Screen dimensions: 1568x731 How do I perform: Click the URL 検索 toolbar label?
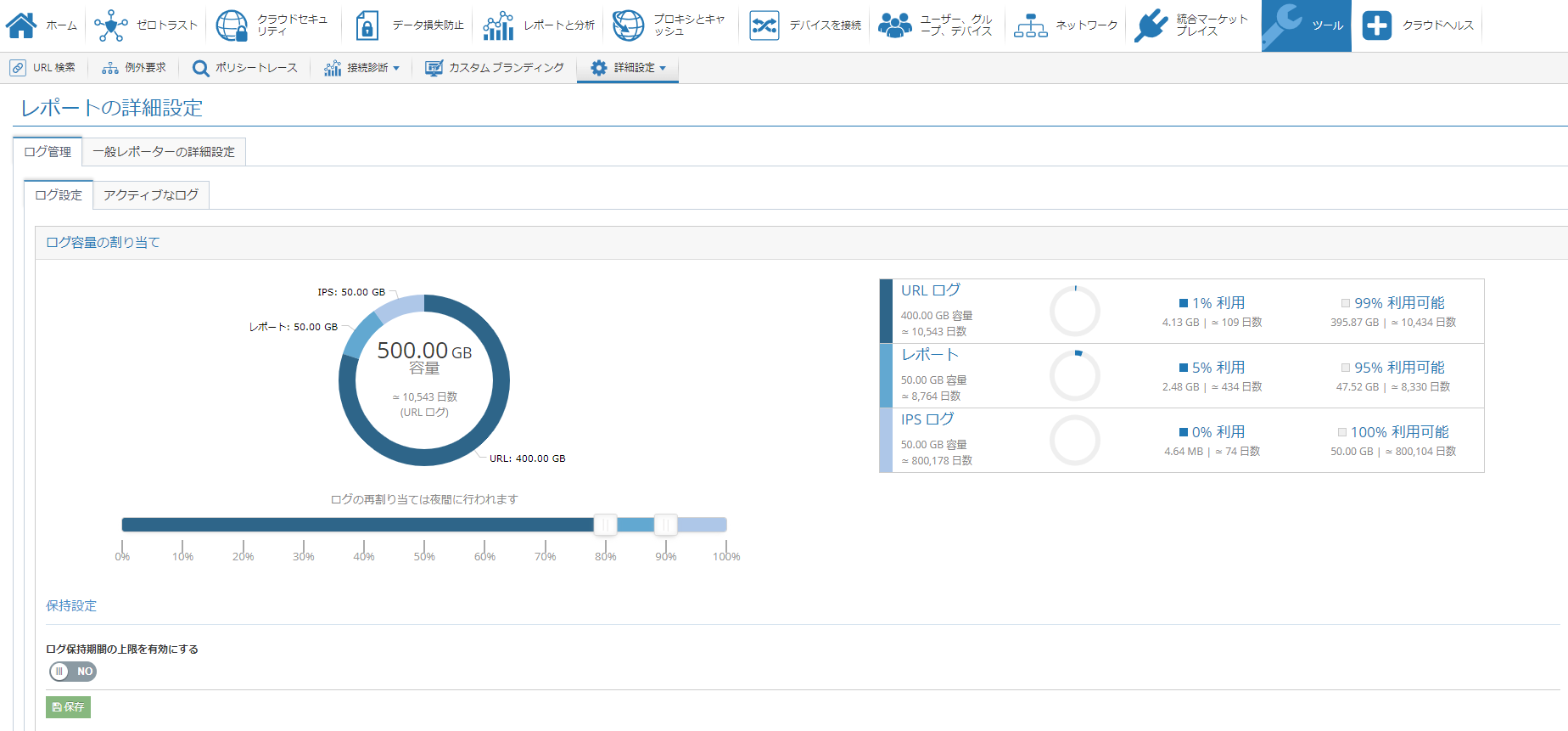click(54, 68)
